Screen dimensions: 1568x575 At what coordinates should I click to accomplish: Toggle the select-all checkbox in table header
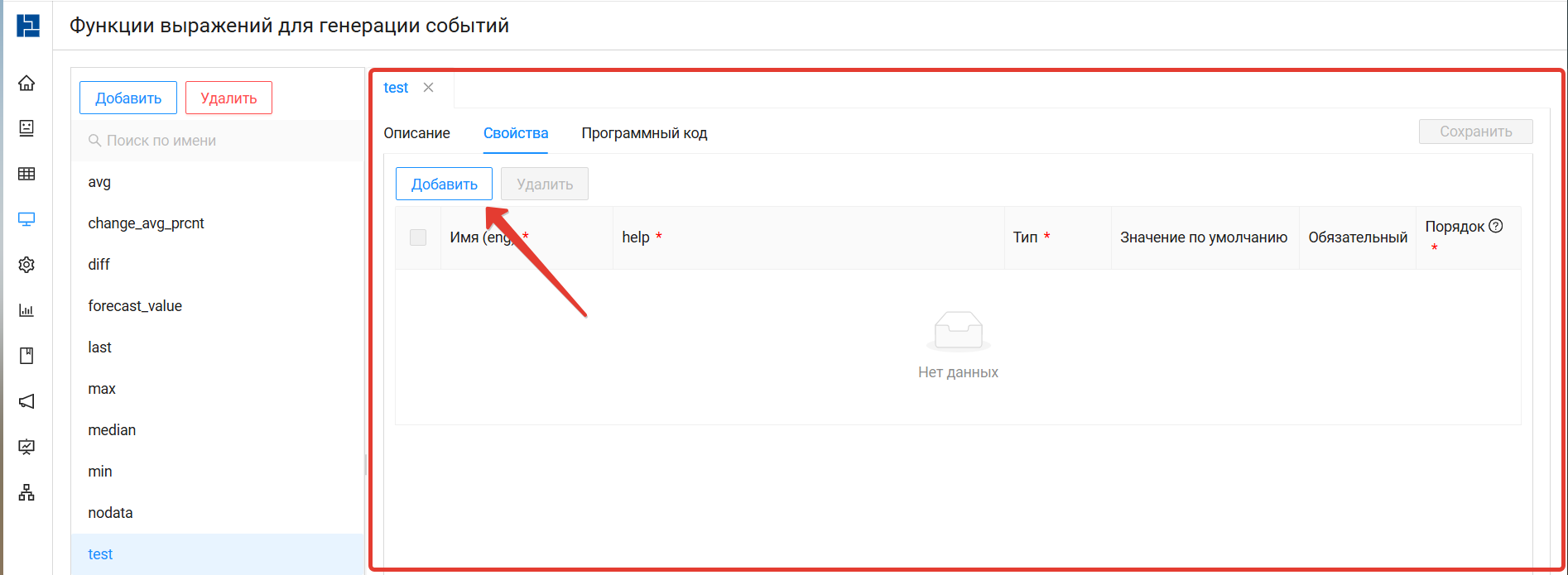[418, 237]
